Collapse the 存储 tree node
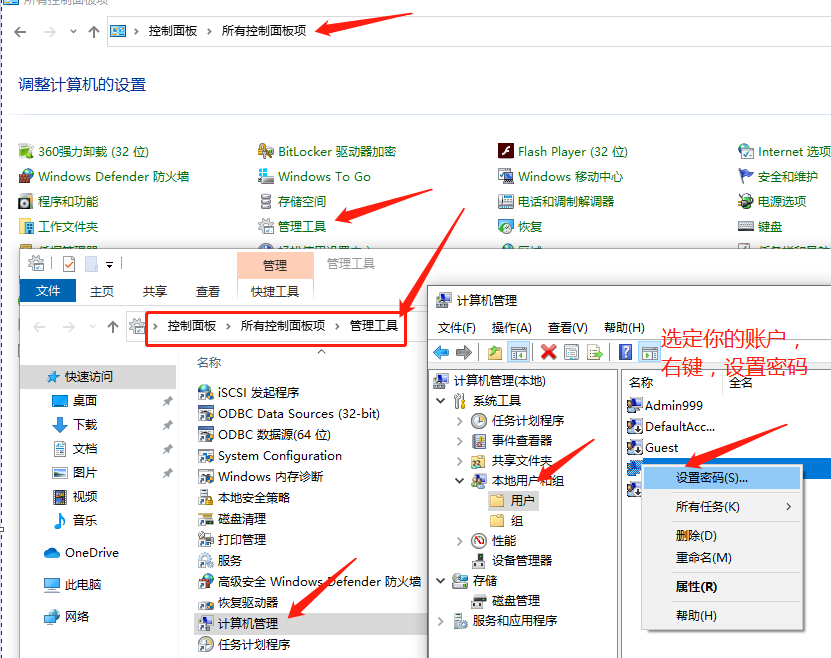 coord(440,581)
